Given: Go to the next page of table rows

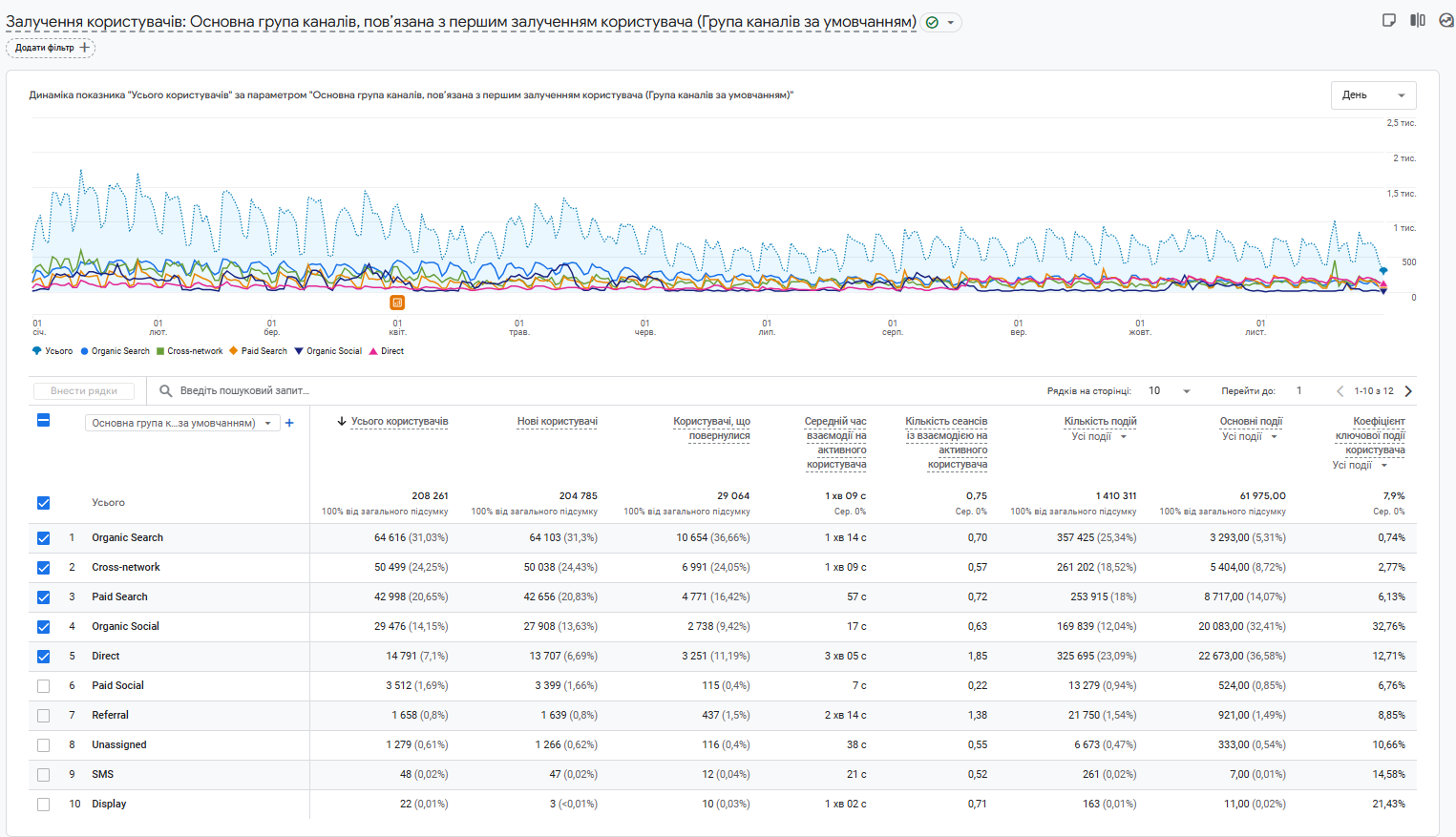Looking at the screenshot, I should [x=1408, y=390].
